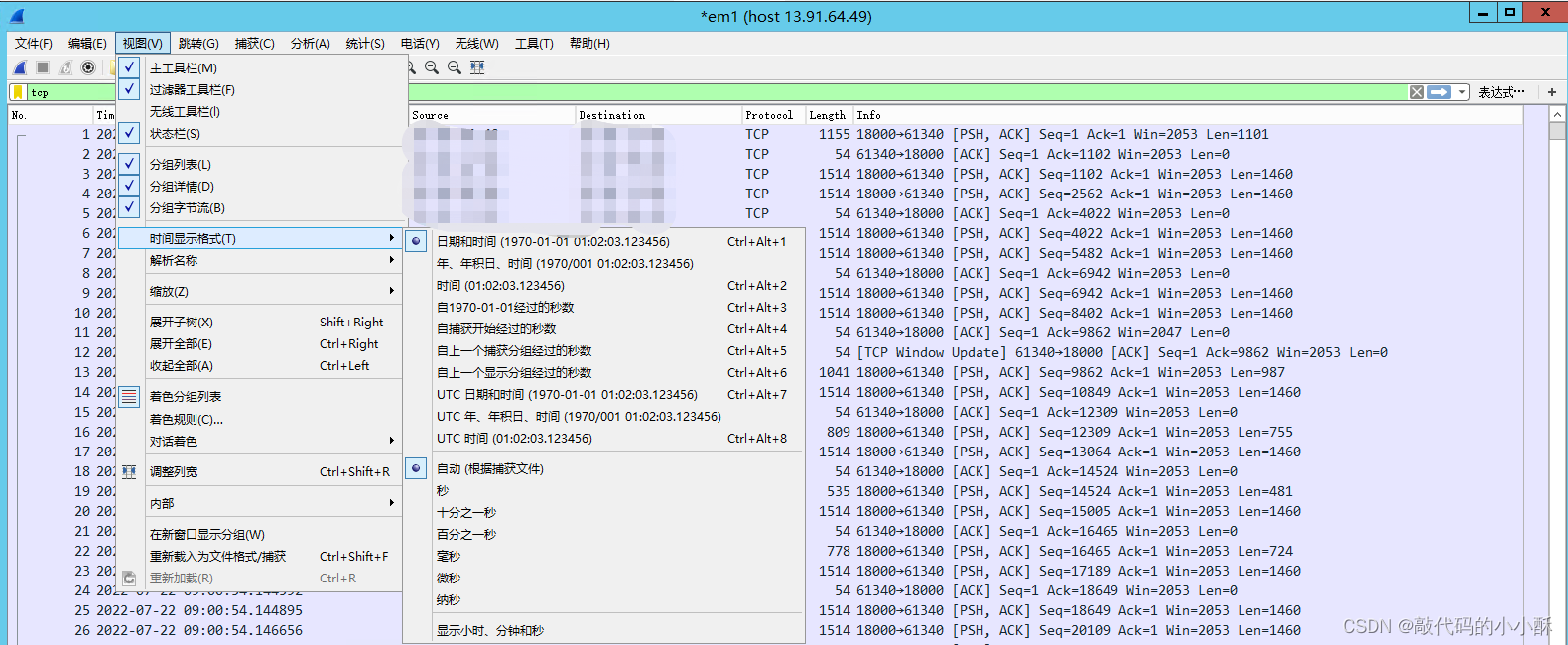Open capture options with the gear icon
This screenshot has width=1568, height=645.
pos(88,67)
